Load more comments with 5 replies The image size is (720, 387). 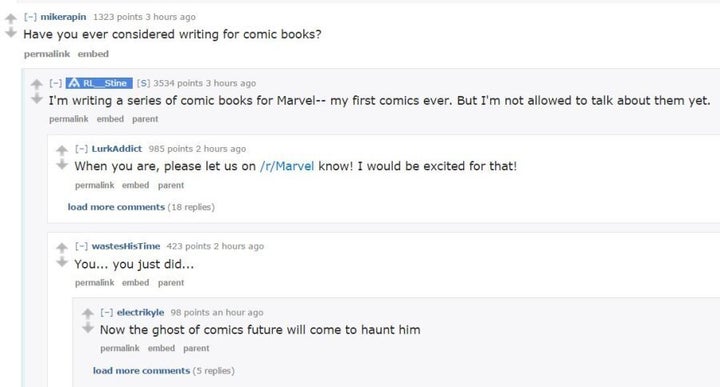[163, 370]
